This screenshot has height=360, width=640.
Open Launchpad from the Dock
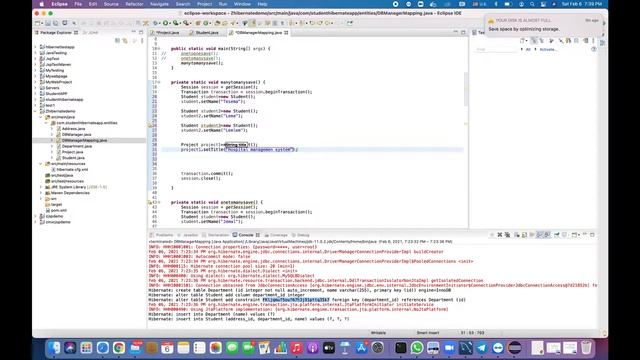(86, 347)
